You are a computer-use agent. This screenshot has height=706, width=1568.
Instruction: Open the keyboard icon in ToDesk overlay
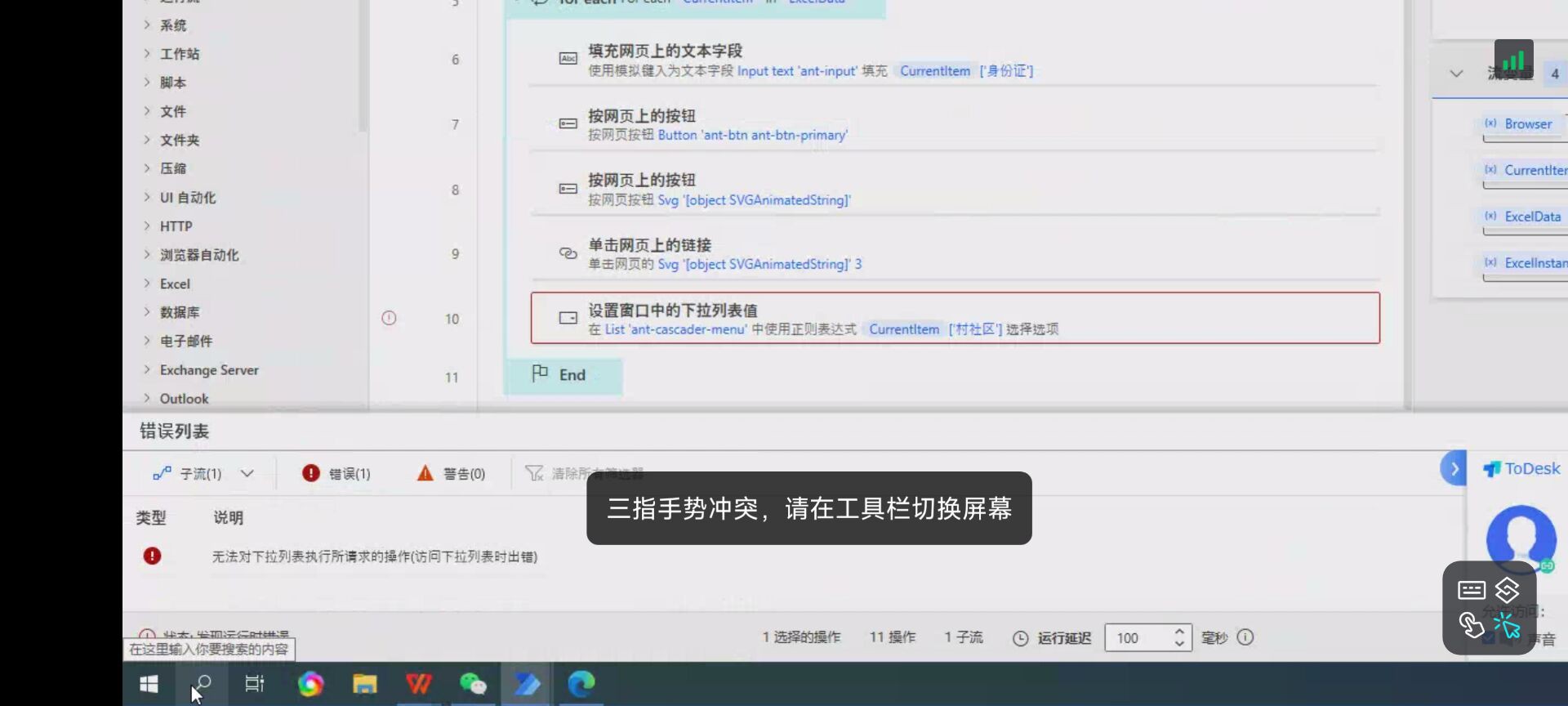[1471, 590]
